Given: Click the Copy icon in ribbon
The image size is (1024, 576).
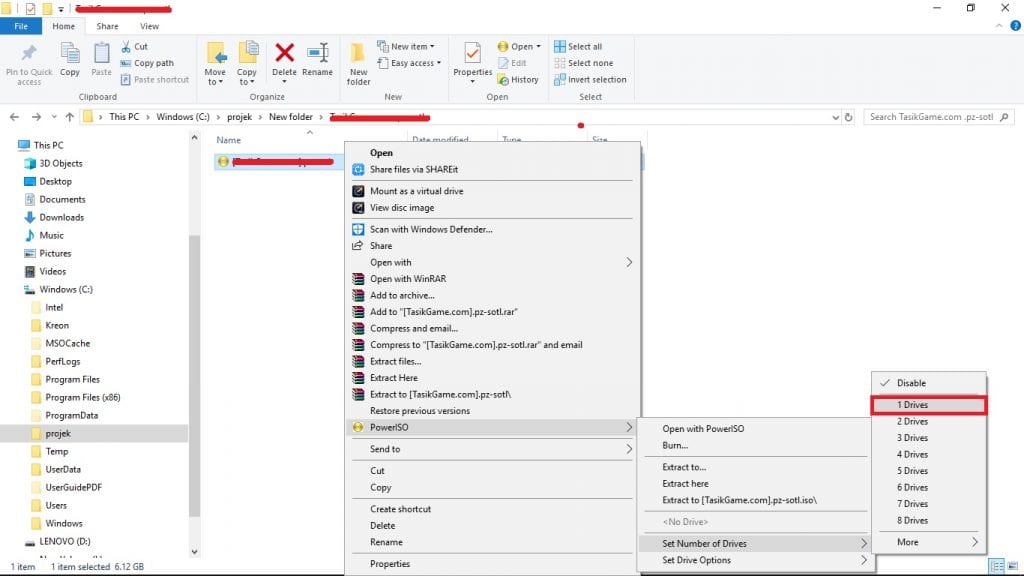Looking at the screenshot, I should [x=70, y=55].
